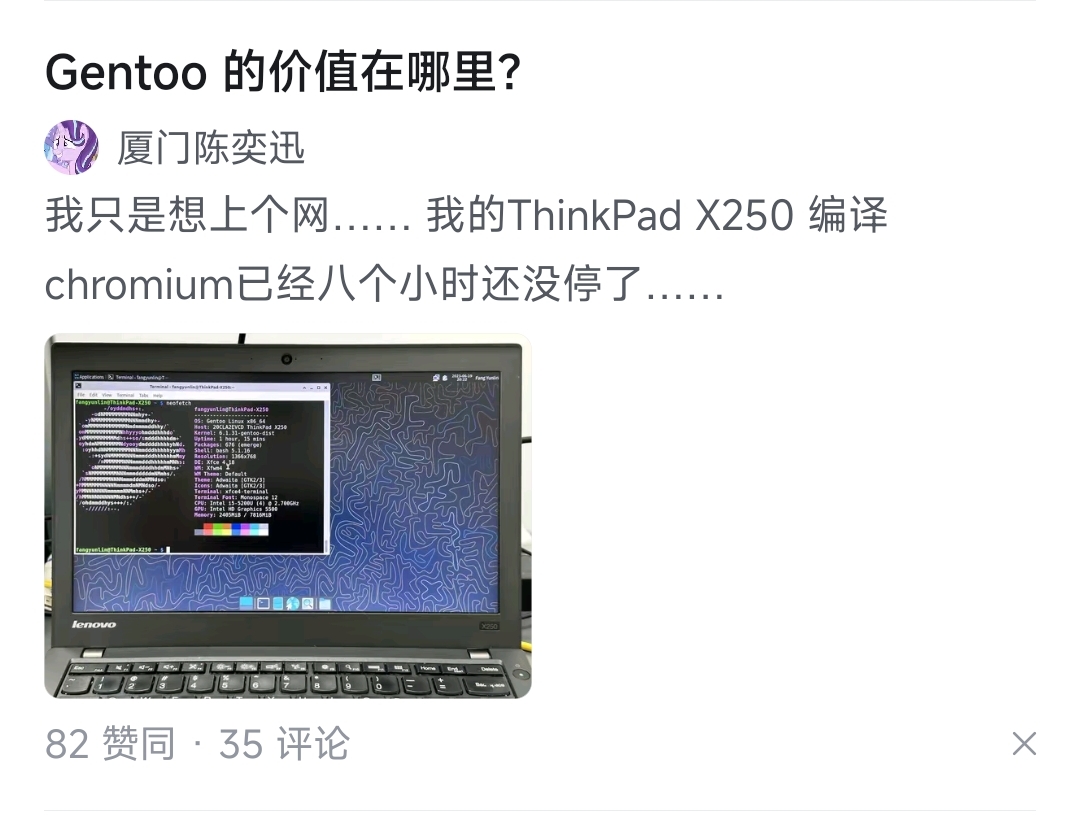The width and height of the screenshot is (1080, 815).
Task: Dismiss this answer card with the X
Action: pyautogui.click(x=1024, y=744)
